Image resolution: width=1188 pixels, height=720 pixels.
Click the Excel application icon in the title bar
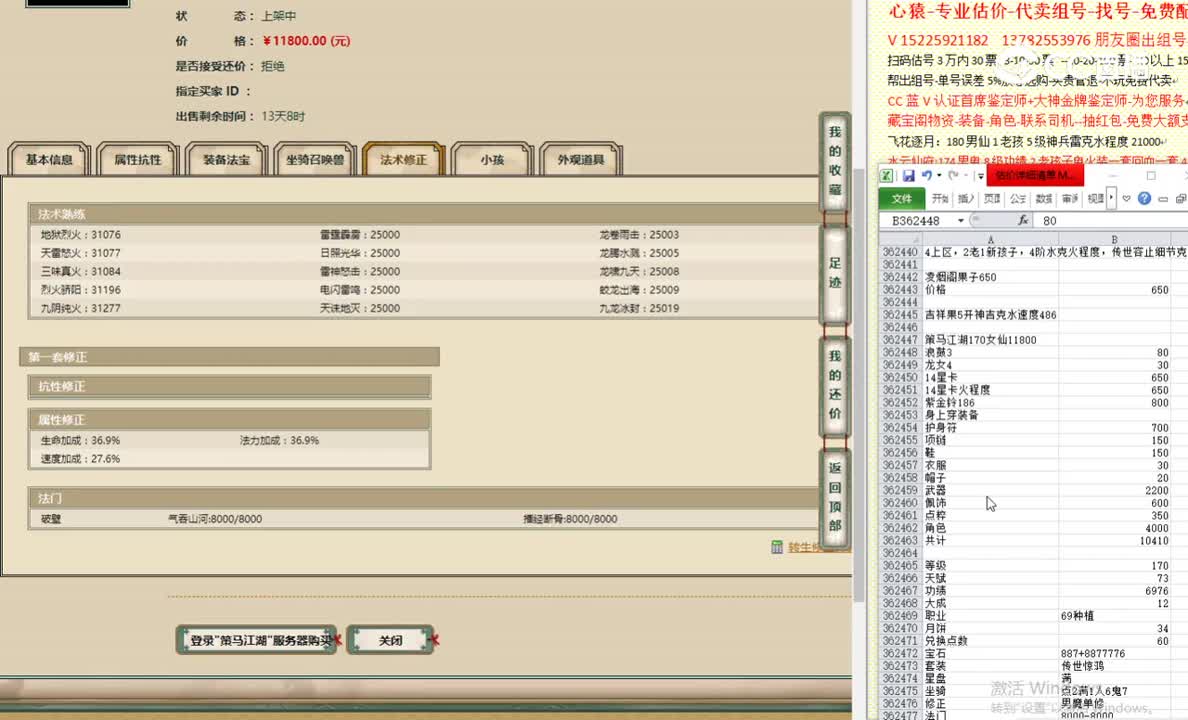tap(887, 175)
